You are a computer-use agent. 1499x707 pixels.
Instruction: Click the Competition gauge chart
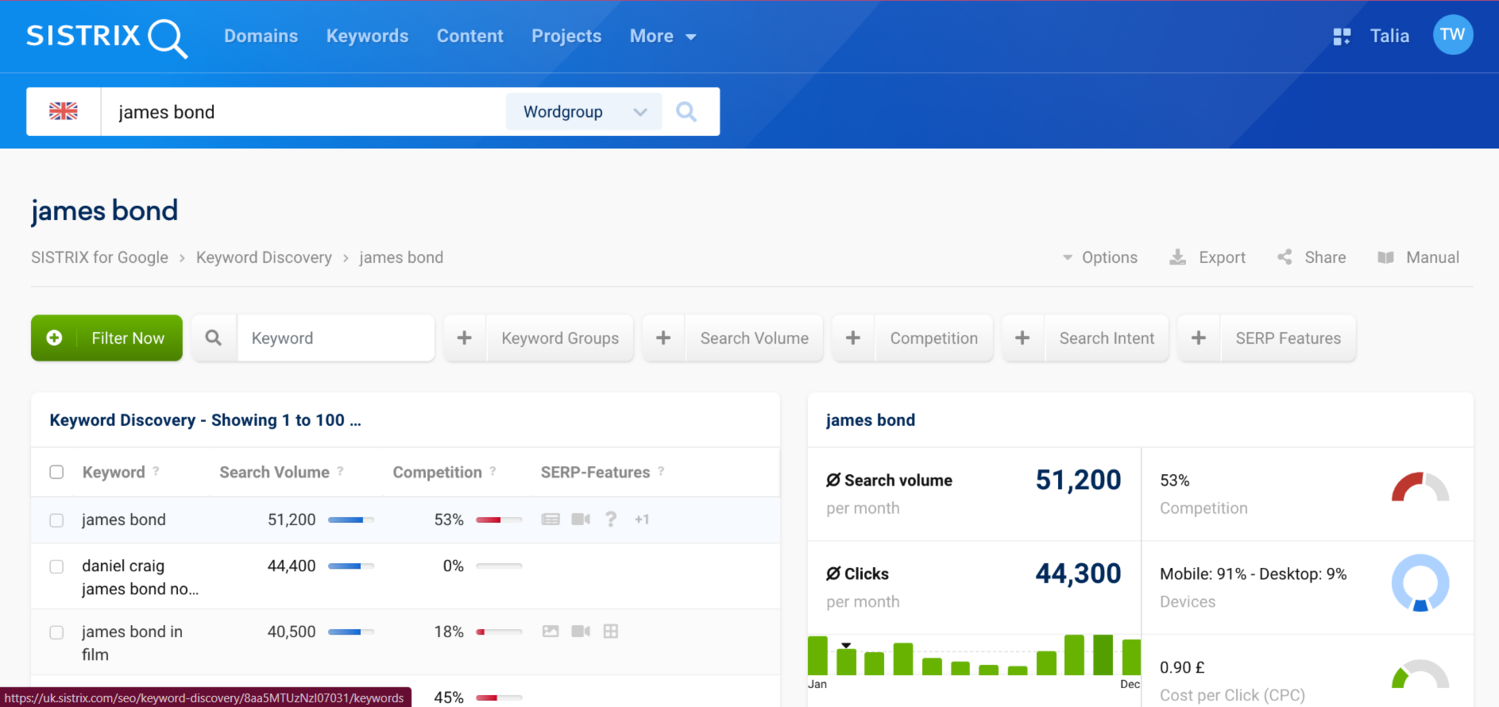tap(1420, 489)
